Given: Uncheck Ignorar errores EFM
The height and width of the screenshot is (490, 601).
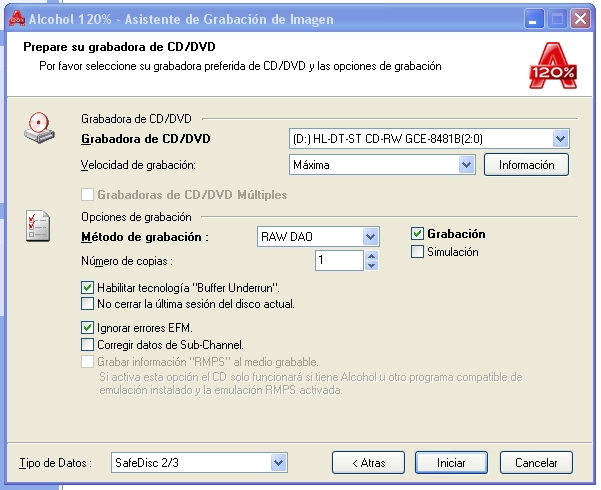Looking at the screenshot, I should [x=87, y=328].
